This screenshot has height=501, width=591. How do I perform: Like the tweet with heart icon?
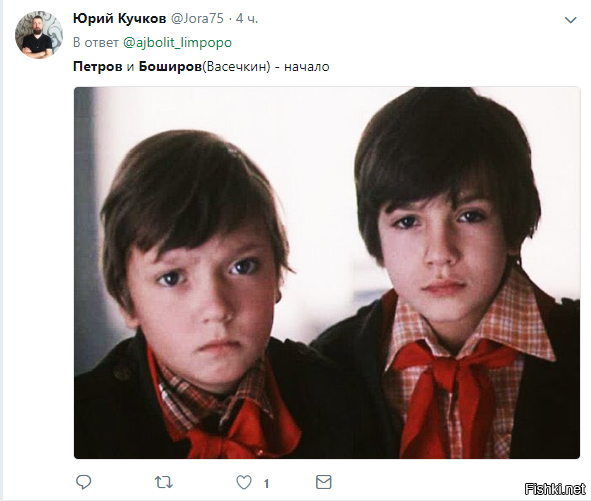point(244,482)
